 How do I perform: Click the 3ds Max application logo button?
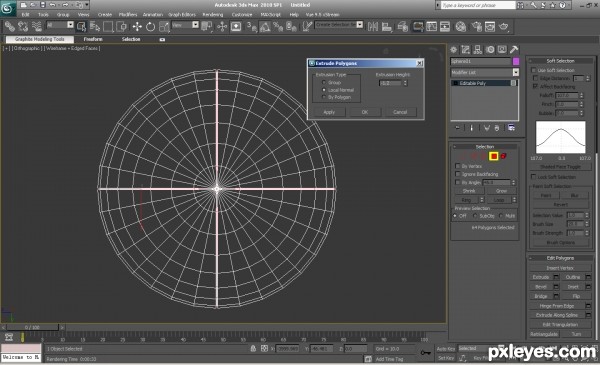click(x=7, y=8)
